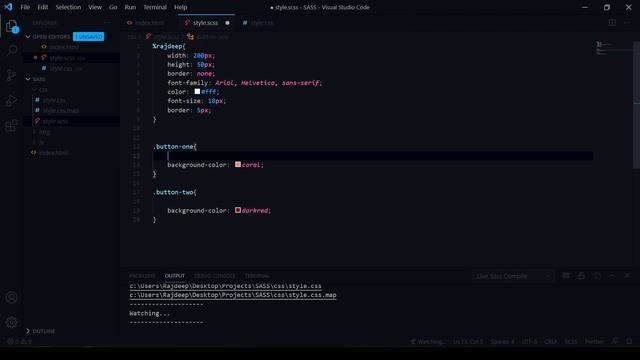Screen dimensions: 640x360
Task: Click Ln/Col indicator in status bar
Action: tap(468, 341)
